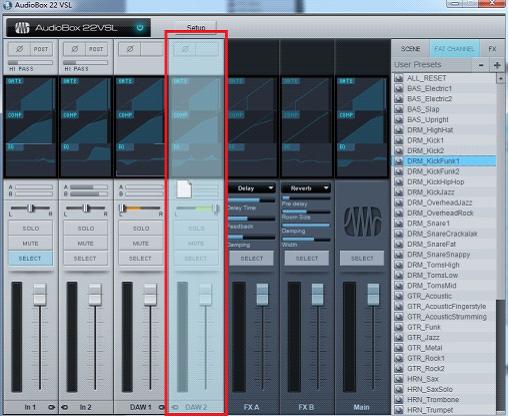Click the icon beside DRM_Kick2 preset
Screen dimensions: 509x417
[399, 151]
